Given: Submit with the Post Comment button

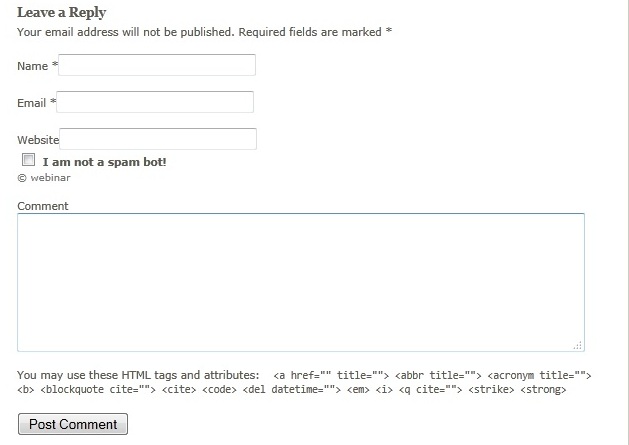Looking at the screenshot, I should coord(73,424).
